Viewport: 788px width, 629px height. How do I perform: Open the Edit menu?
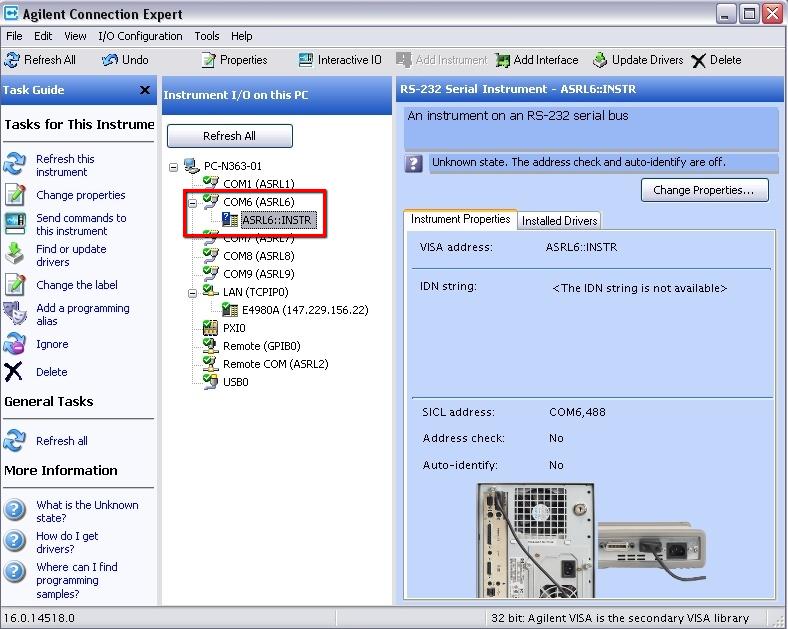[x=43, y=36]
